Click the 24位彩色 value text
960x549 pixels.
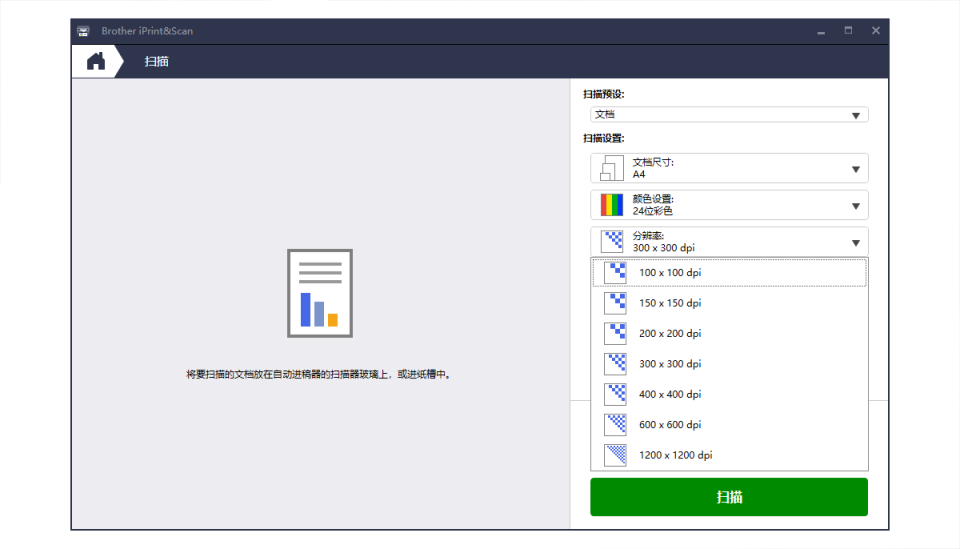pos(653,211)
